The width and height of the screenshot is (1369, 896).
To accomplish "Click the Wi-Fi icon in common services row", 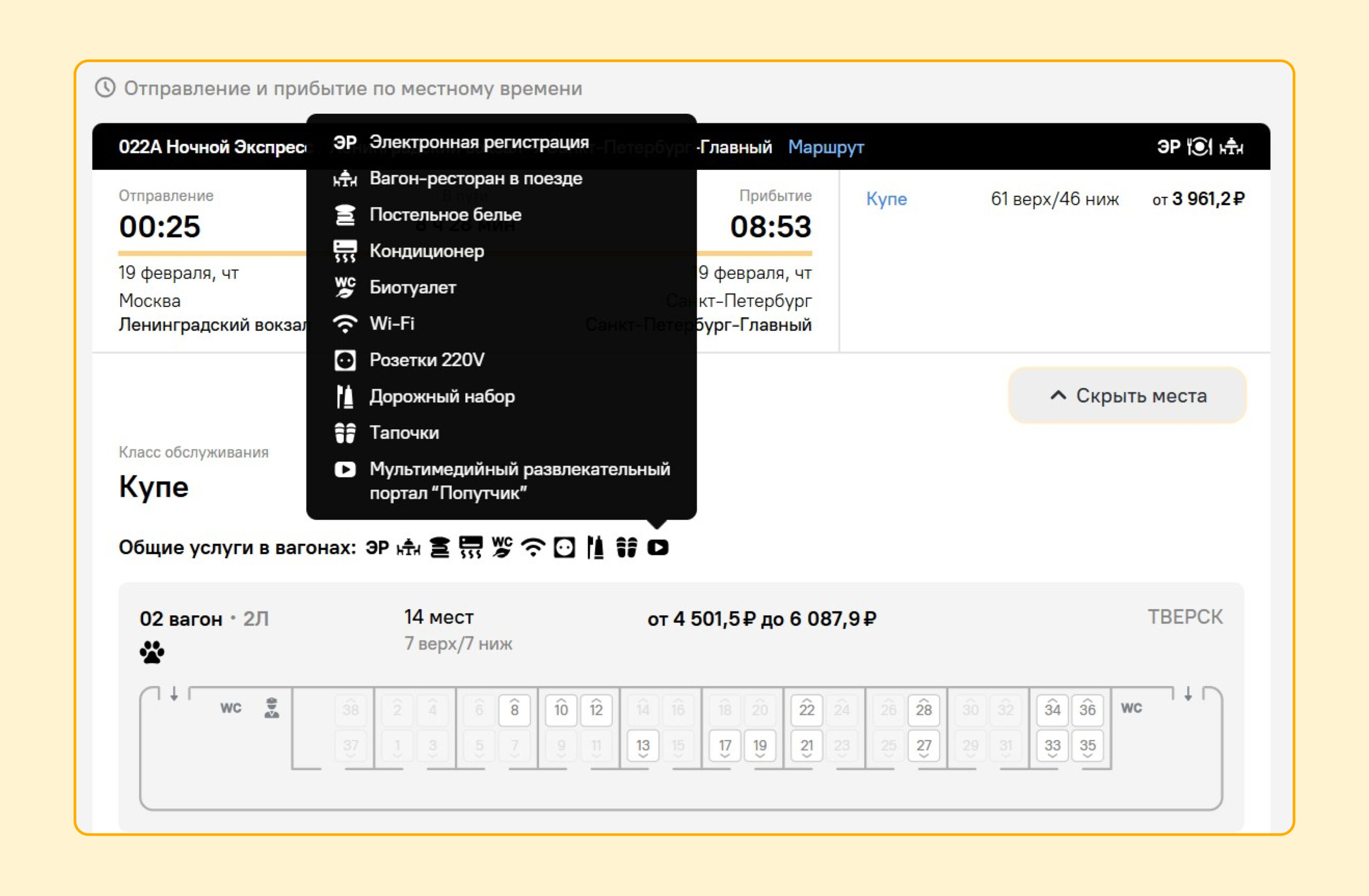I will click(x=533, y=547).
